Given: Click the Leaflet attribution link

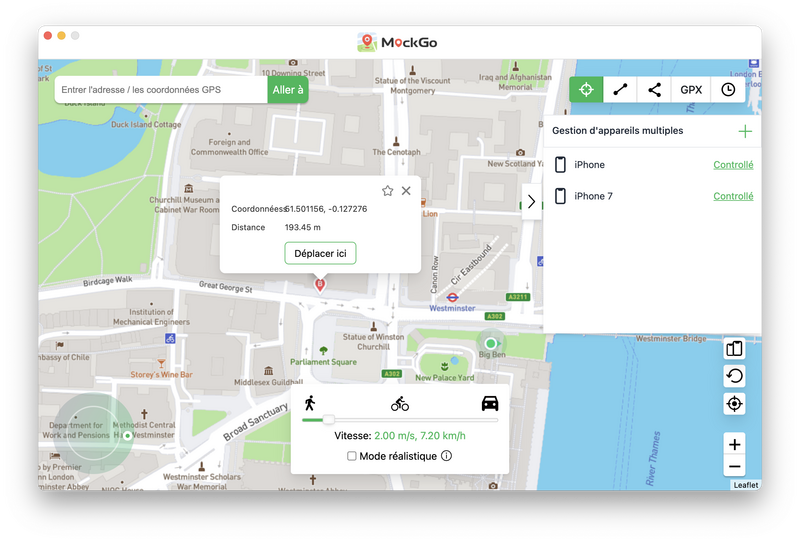Looking at the screenshot, I should click(x=746, y=485).
